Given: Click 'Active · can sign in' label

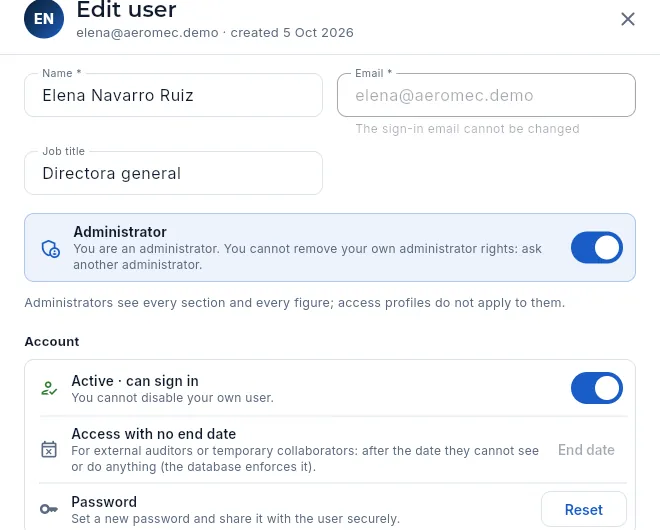Looking at the screenshot, I should [135, 381].
